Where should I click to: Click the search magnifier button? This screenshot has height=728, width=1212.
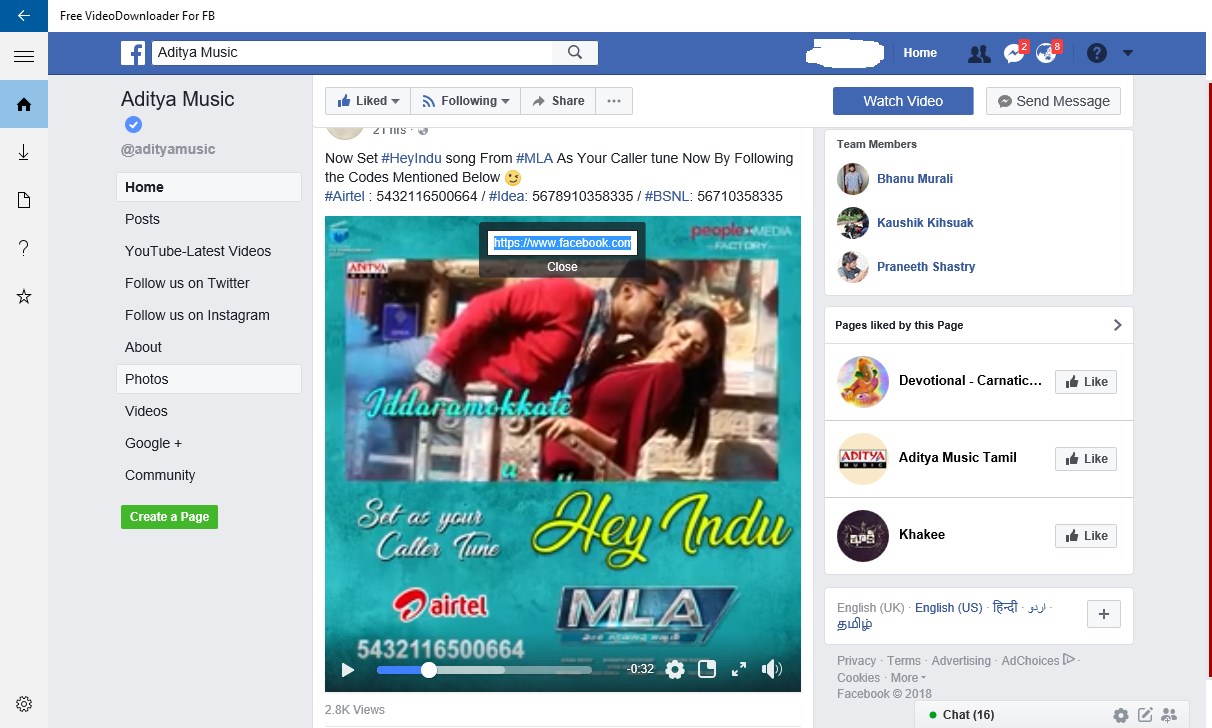point(575,53)
